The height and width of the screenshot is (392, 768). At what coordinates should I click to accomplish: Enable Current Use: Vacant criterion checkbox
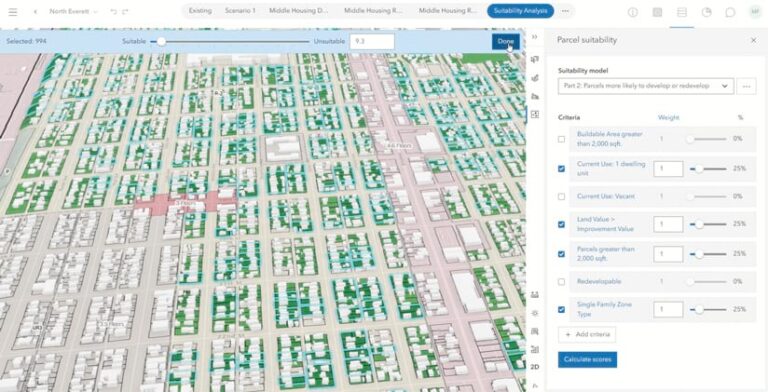pyautogui.click(x=561, y=196)
